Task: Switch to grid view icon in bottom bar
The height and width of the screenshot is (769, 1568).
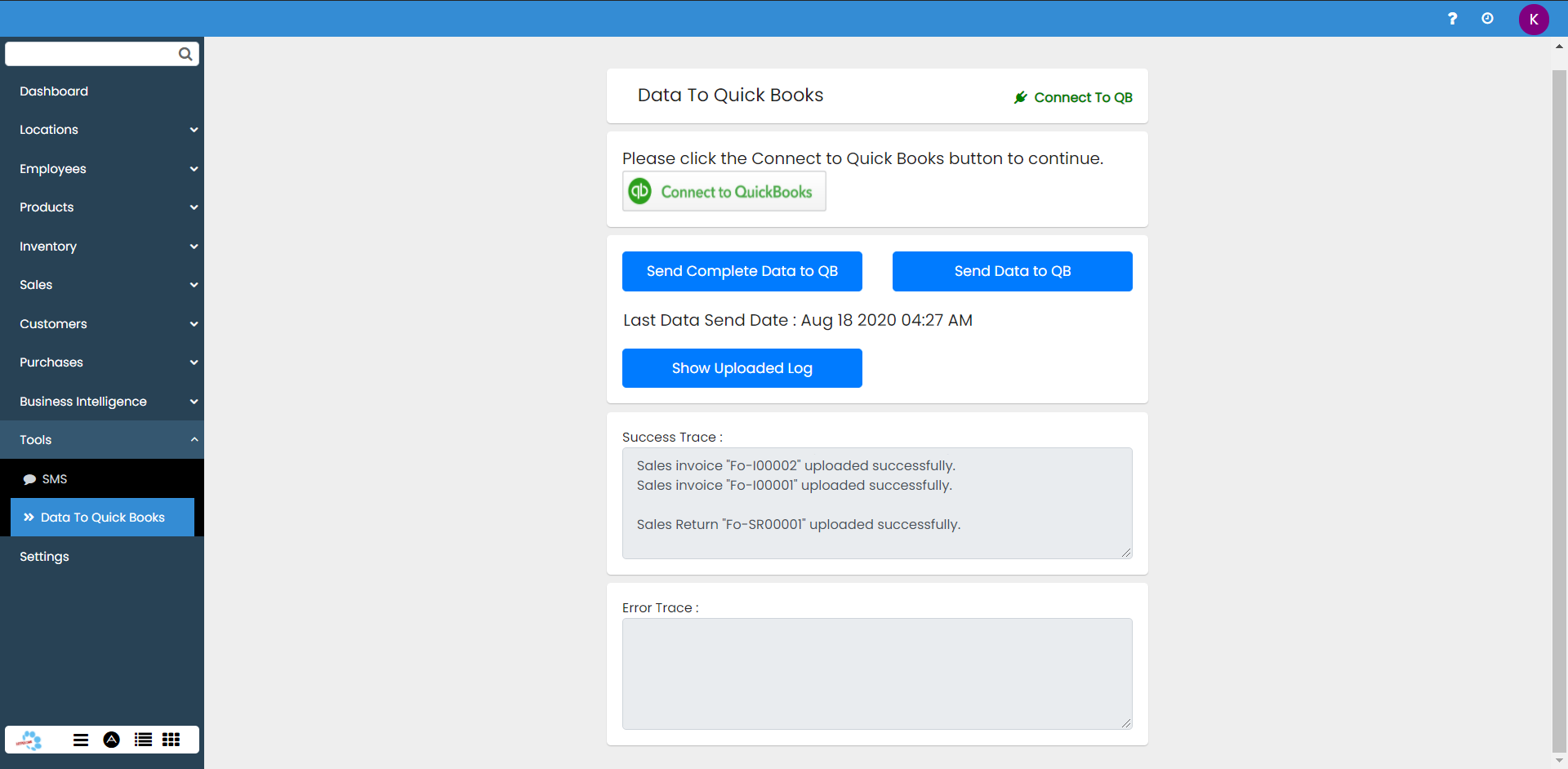Action: click(171, 740)
